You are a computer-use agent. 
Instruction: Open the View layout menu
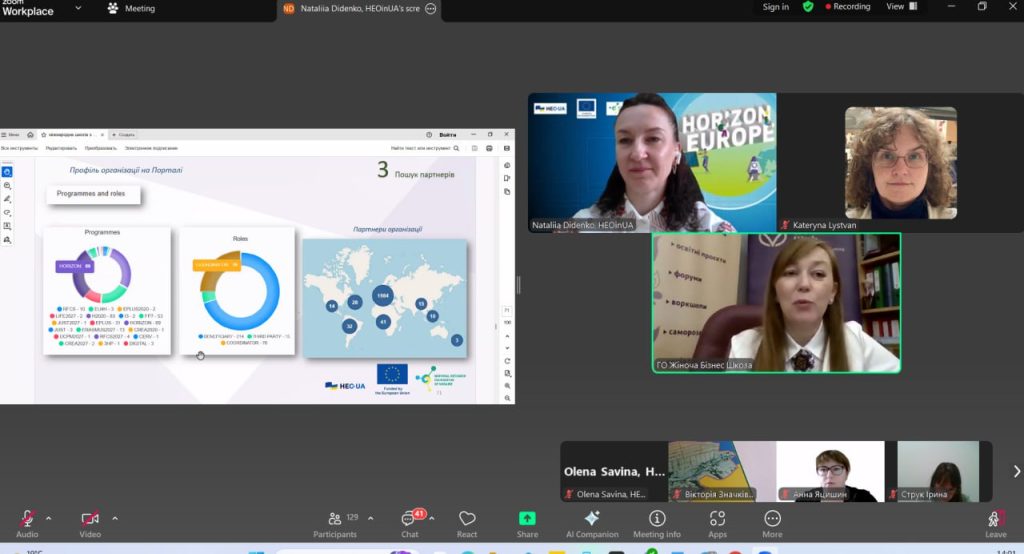(901, 7)
